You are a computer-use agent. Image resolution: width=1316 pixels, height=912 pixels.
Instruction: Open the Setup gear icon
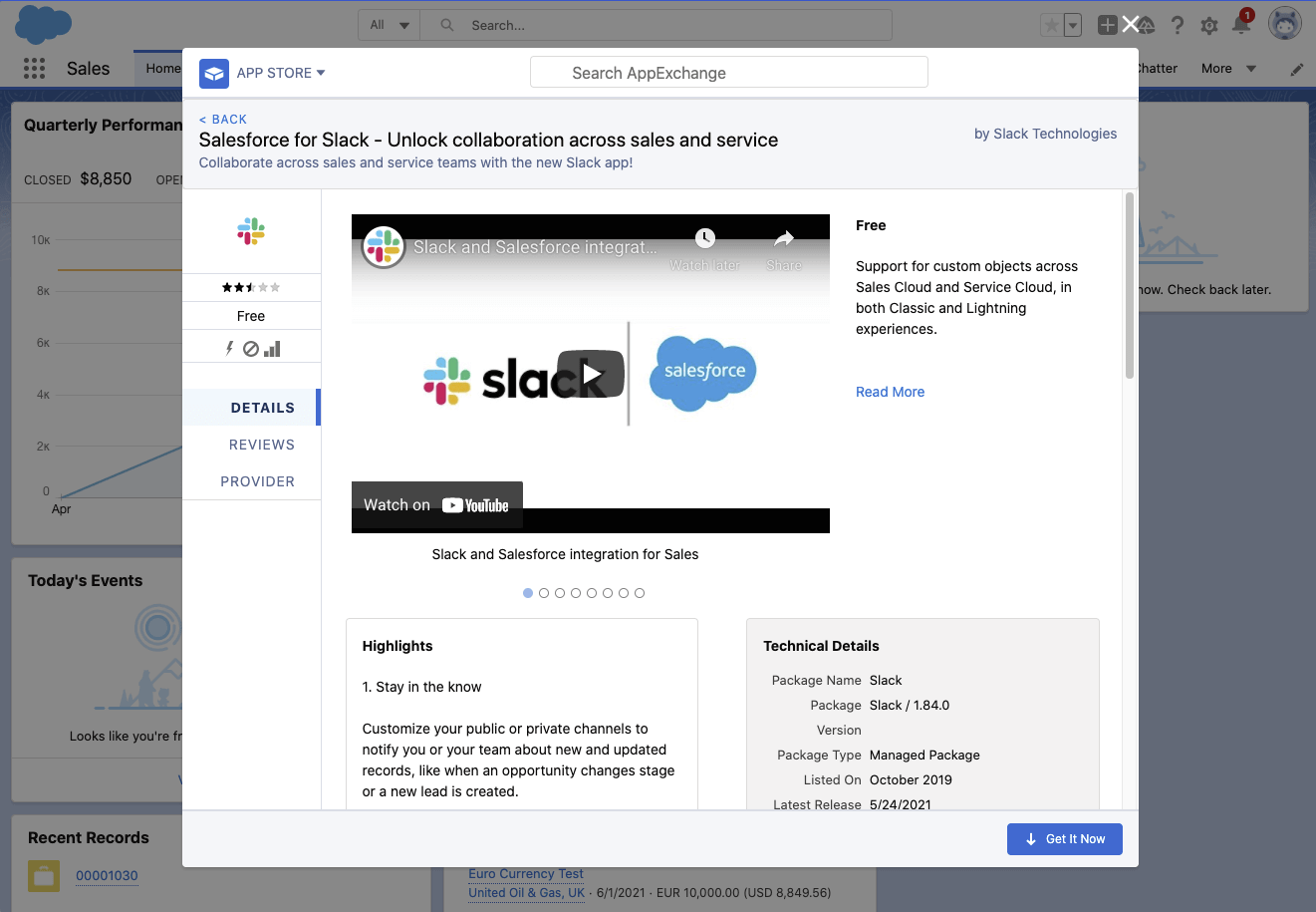(1209, 26)
